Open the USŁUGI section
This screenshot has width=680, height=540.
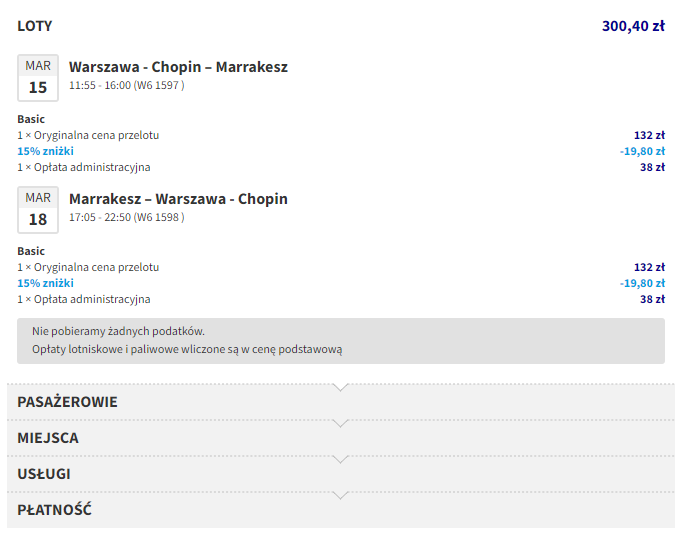tap(44, 474)
